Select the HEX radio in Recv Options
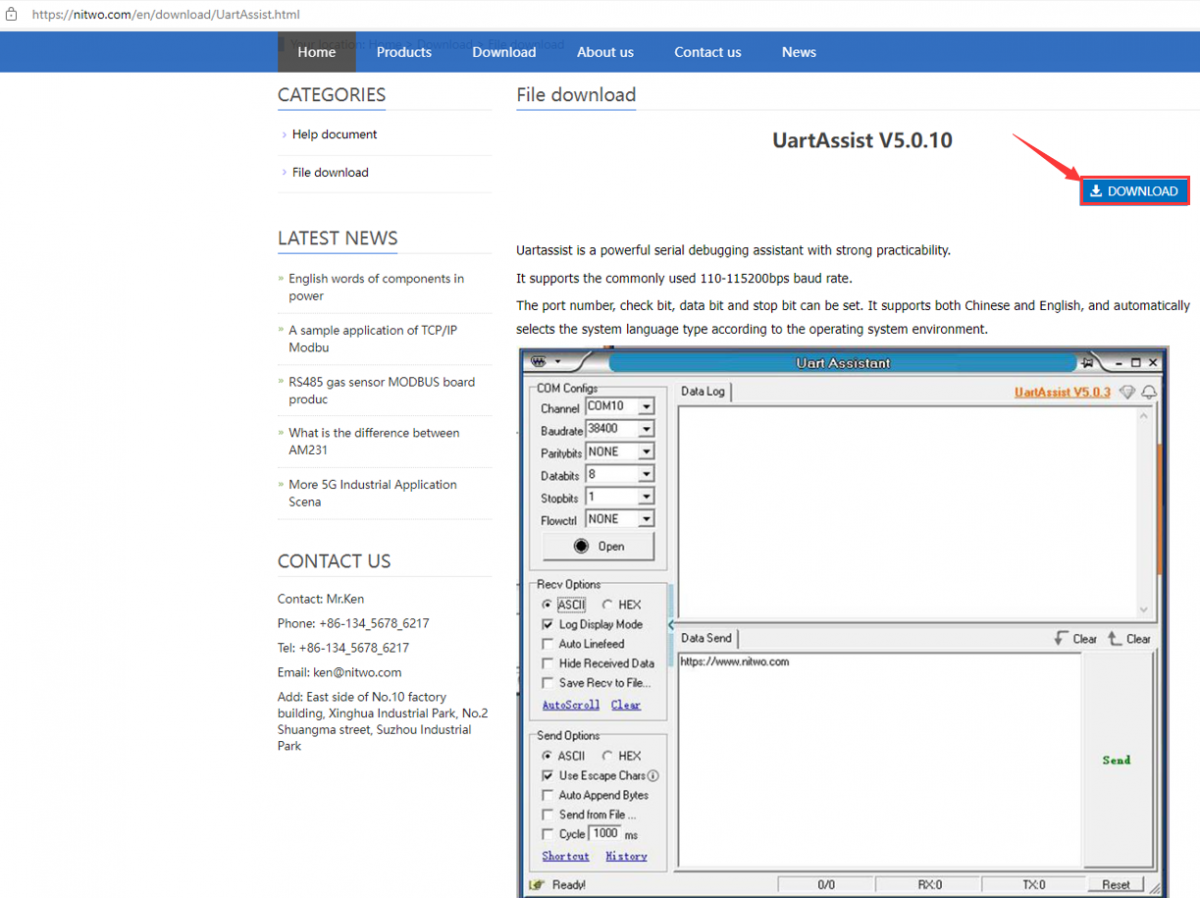This screenshot has width=1200, height=898. click(x=608, y=605)
